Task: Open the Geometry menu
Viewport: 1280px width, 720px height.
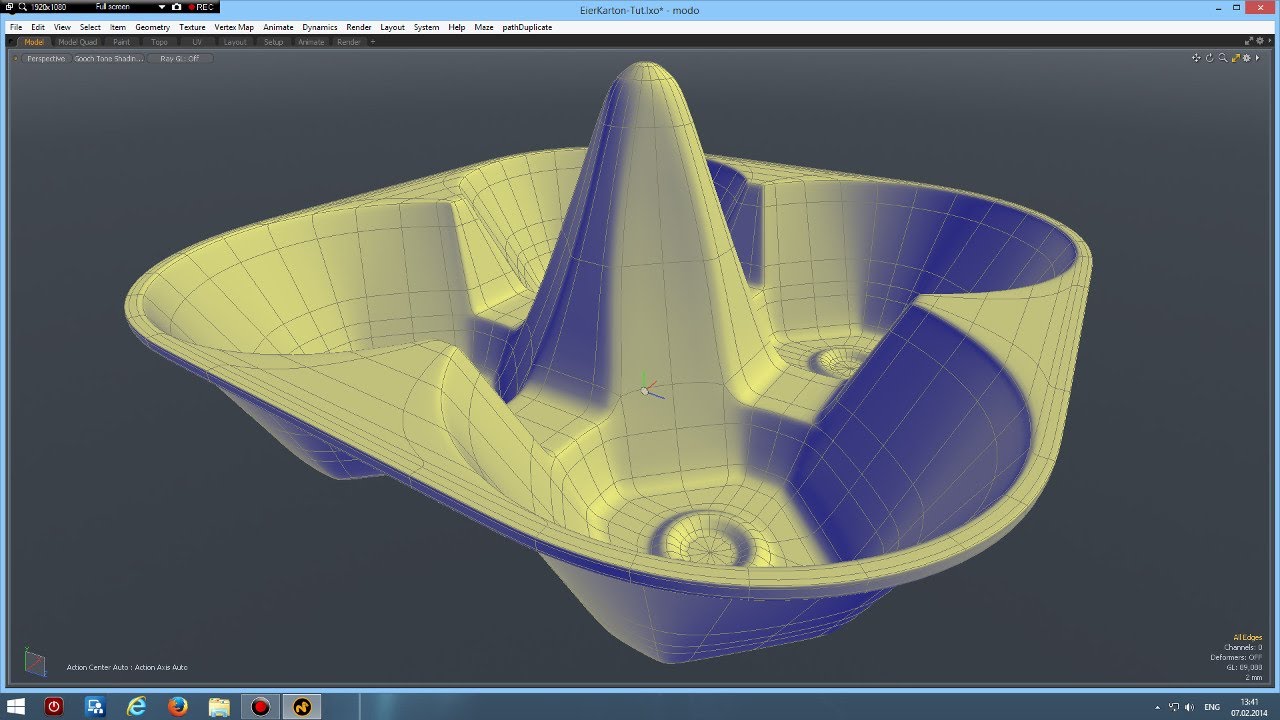Action: pyautogui.click(x=152, y=27)
